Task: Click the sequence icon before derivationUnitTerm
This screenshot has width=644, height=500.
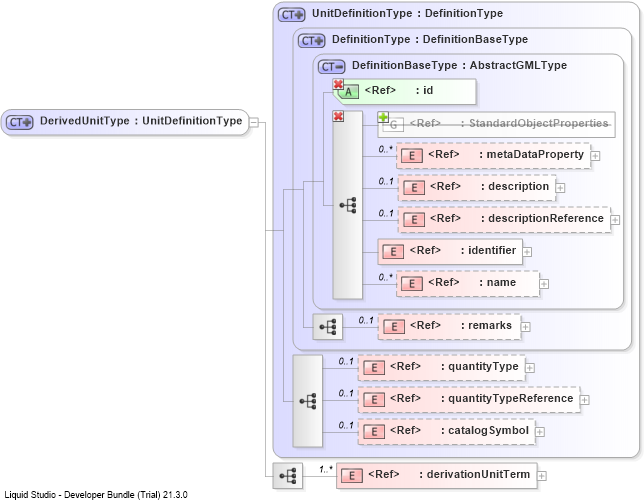Action: [288, 476]
